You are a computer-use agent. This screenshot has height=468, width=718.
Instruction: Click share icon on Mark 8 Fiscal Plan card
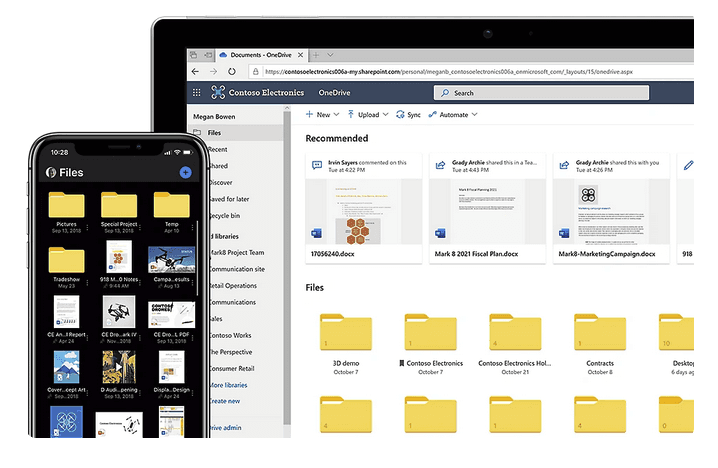[441, 165]
